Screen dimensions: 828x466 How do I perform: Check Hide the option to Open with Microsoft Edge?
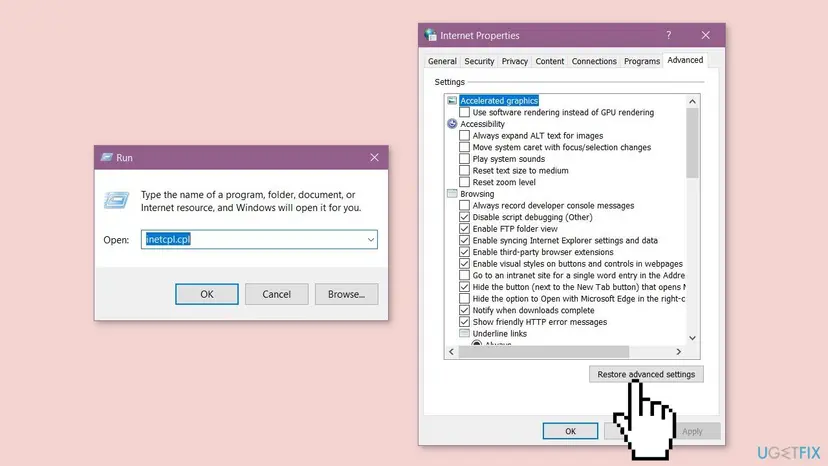point(464,298)
